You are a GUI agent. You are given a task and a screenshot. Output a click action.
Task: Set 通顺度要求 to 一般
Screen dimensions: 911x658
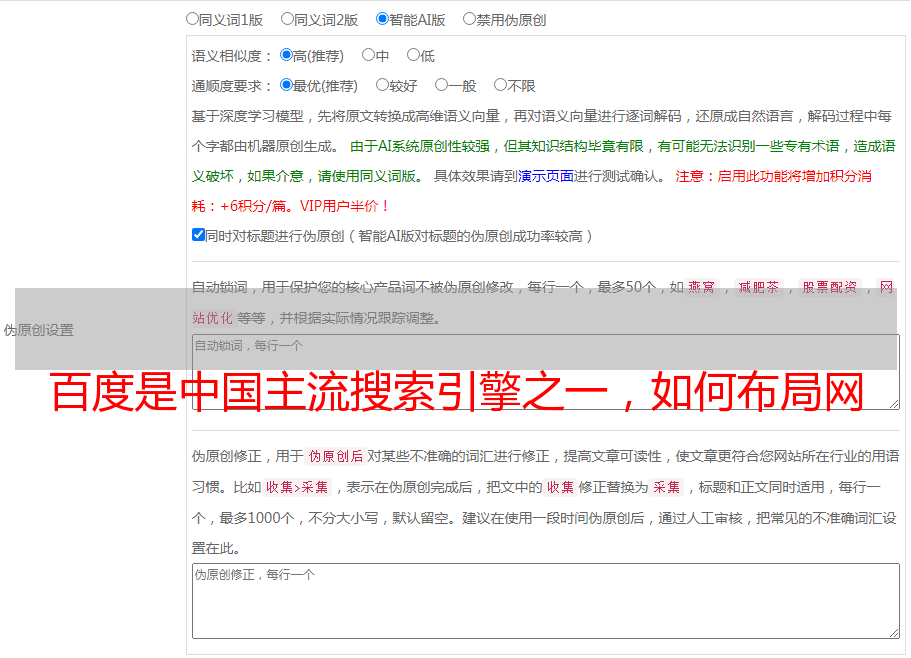coord(441,85)
